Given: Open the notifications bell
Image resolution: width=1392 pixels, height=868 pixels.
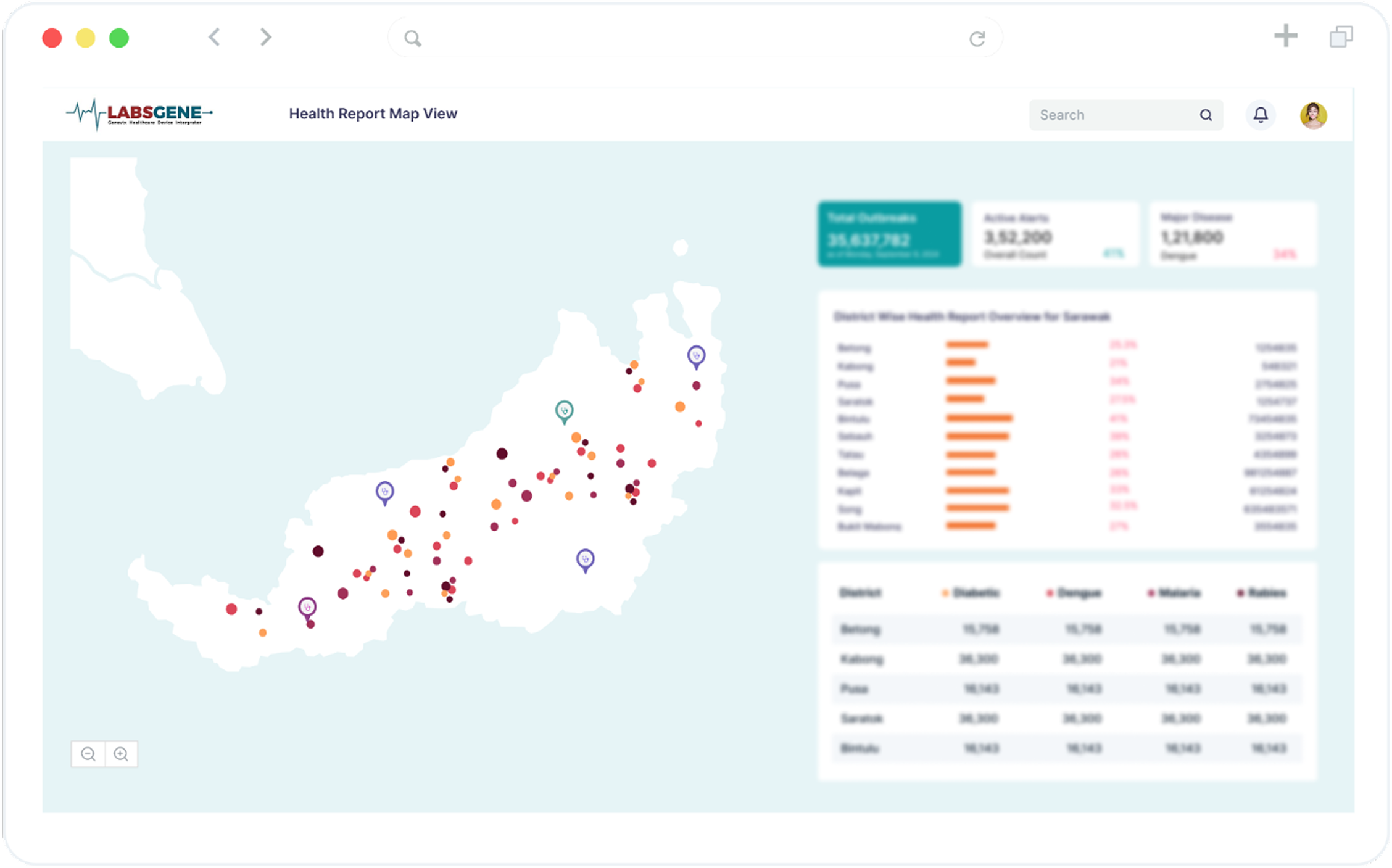Looking at the screenshot, I should point(1261,115).
